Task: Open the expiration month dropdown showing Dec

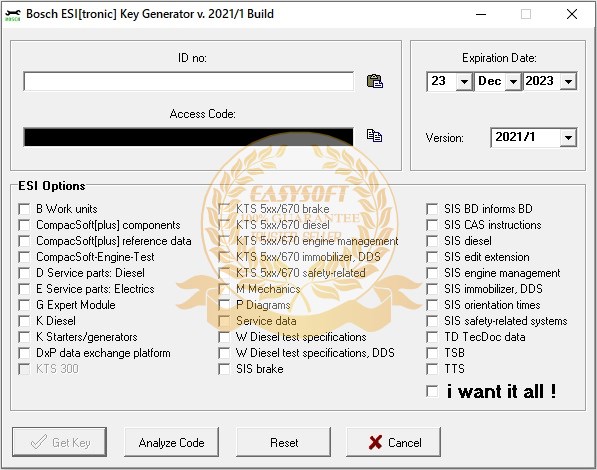Action: tap(513, 82)
